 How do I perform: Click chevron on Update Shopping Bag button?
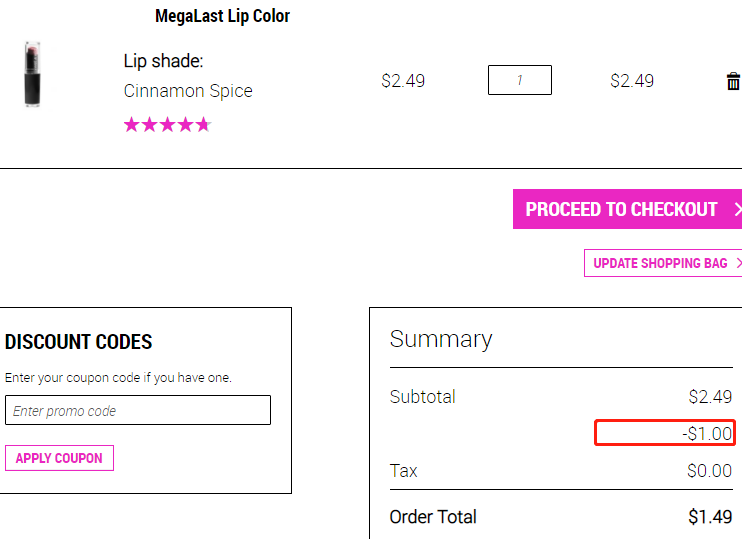tap(739, 263)
